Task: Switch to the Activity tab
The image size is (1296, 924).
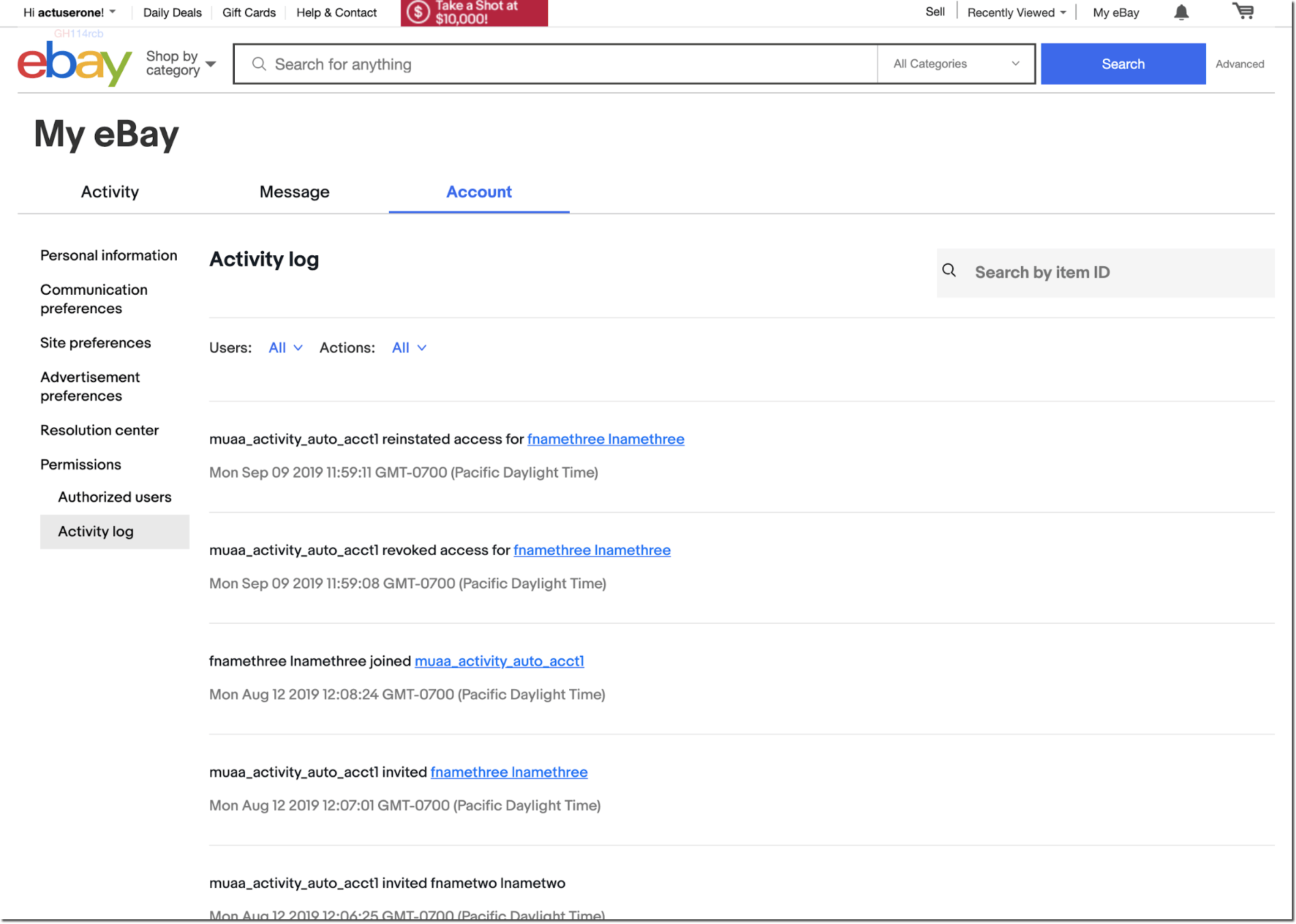Action: tap(109, 192)
